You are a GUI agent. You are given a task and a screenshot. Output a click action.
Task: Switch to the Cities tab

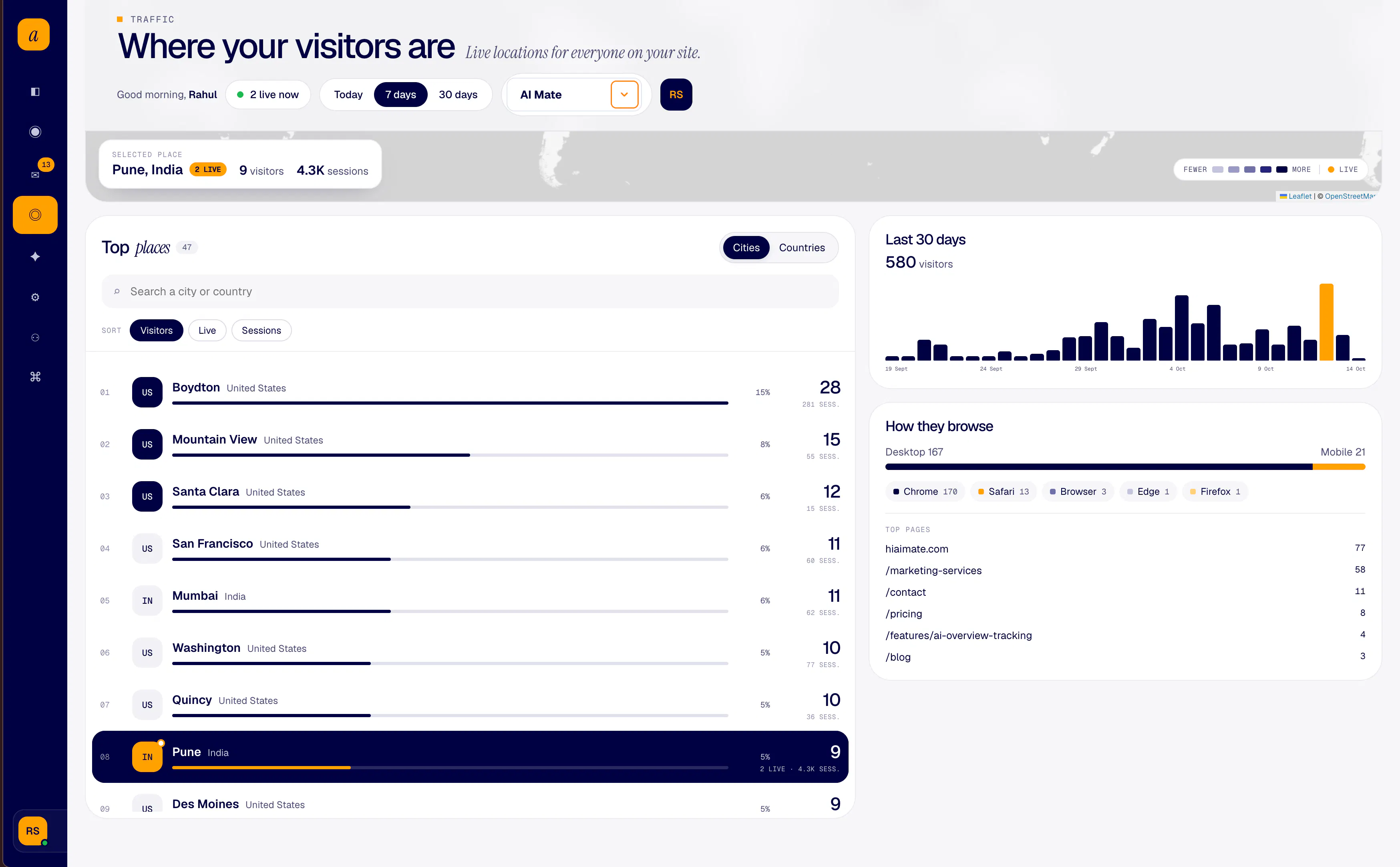[746, 248]
